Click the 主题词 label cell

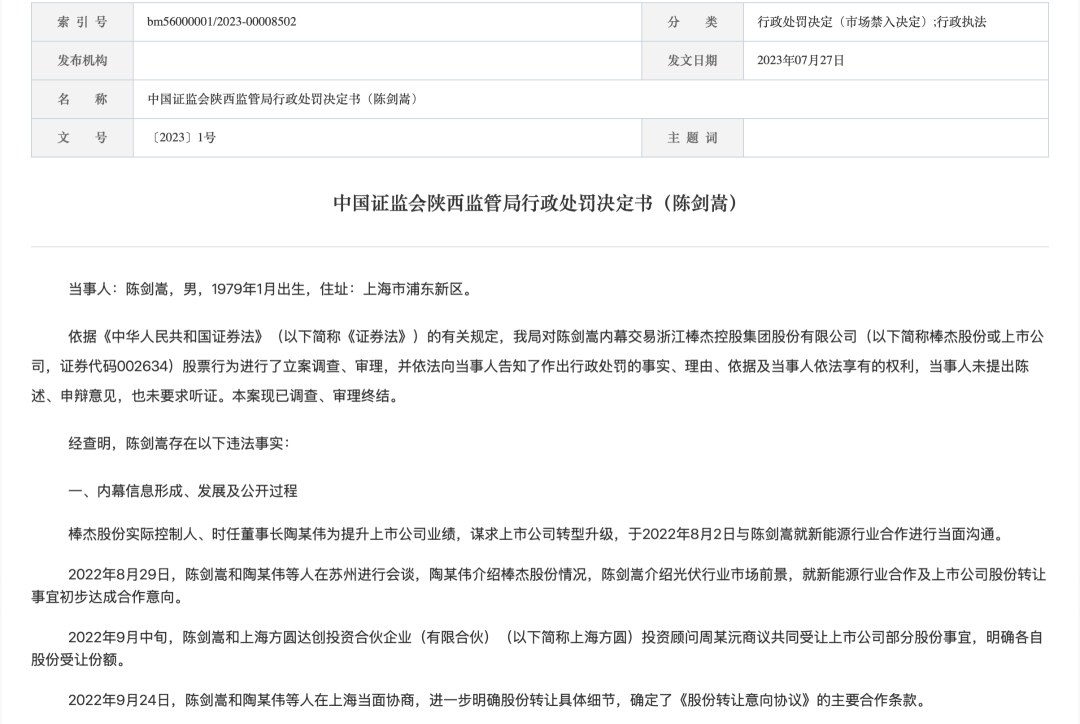[694, 138]
